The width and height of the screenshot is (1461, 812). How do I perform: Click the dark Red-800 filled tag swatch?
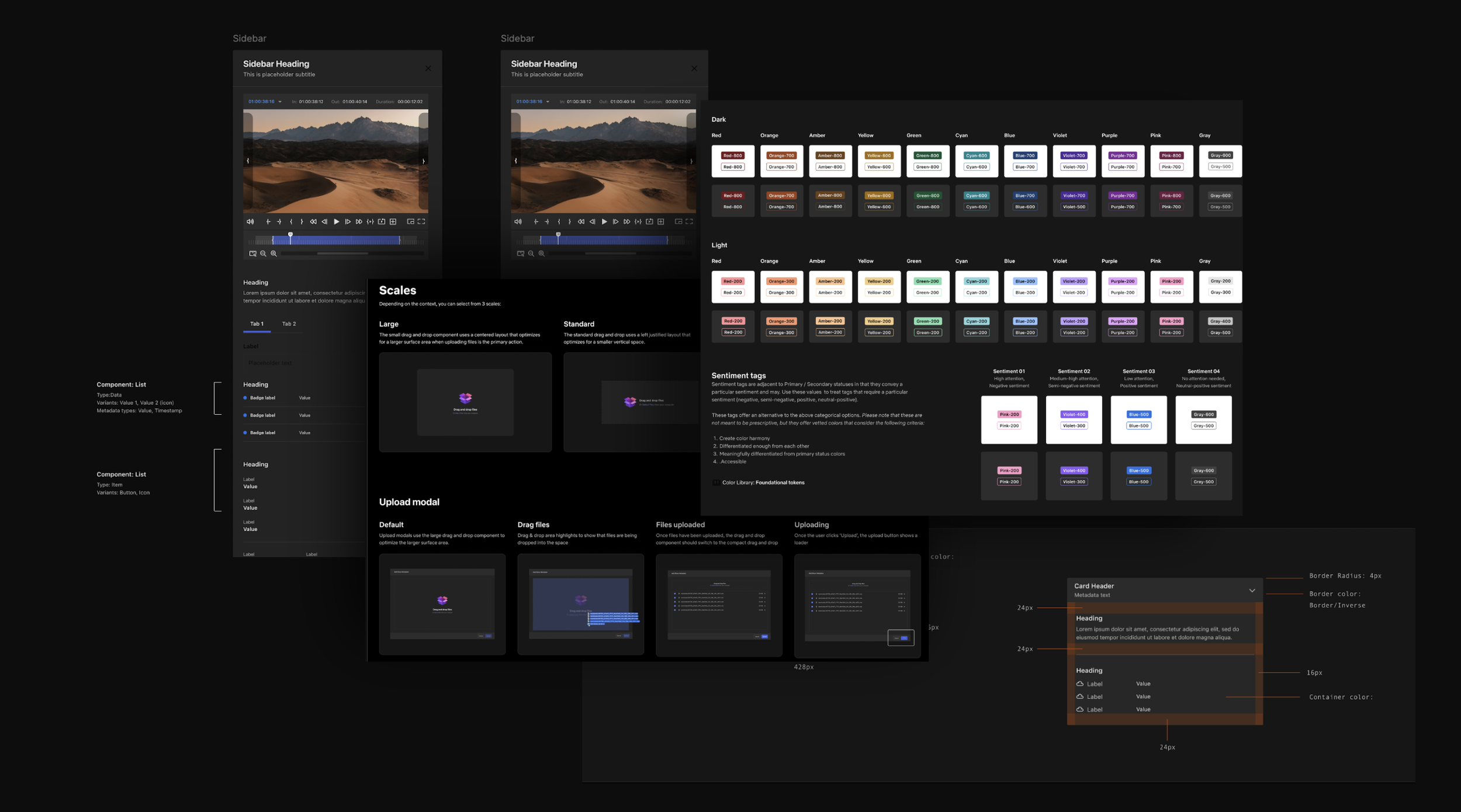[732, 155]
